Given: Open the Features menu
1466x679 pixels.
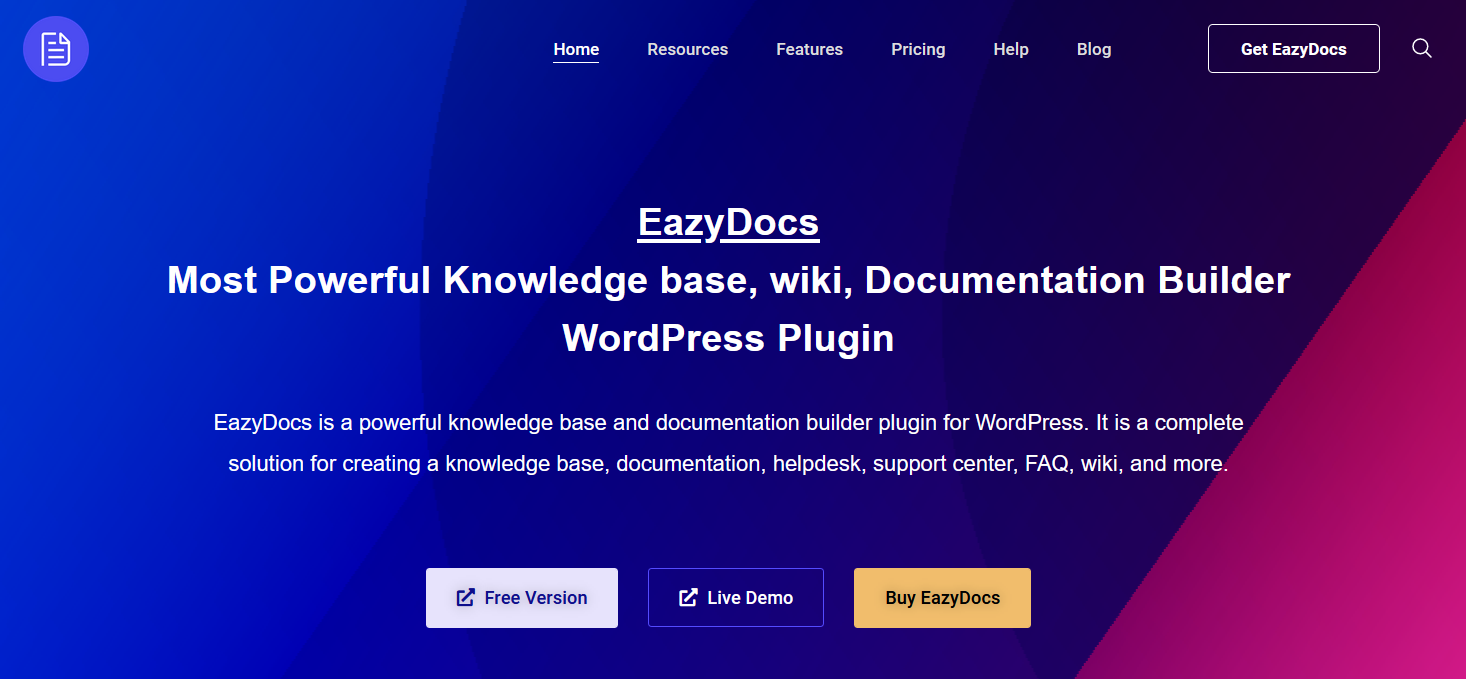Looking at the screenshot, I should 809,49.
